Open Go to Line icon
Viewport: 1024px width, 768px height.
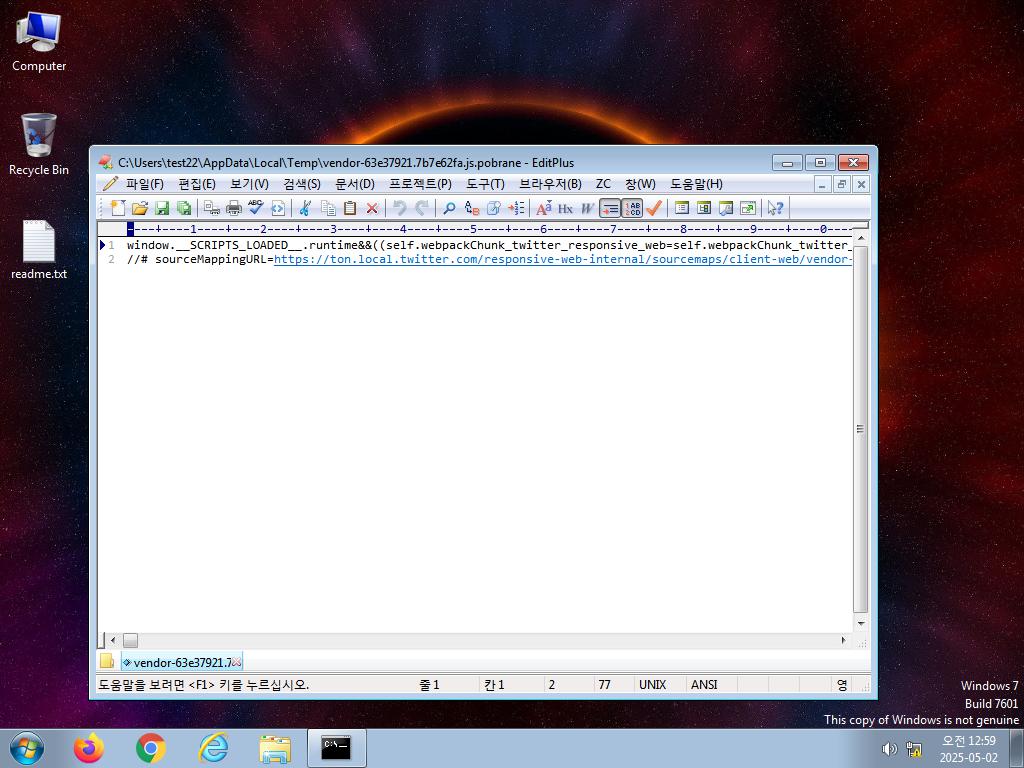[516, 208]
